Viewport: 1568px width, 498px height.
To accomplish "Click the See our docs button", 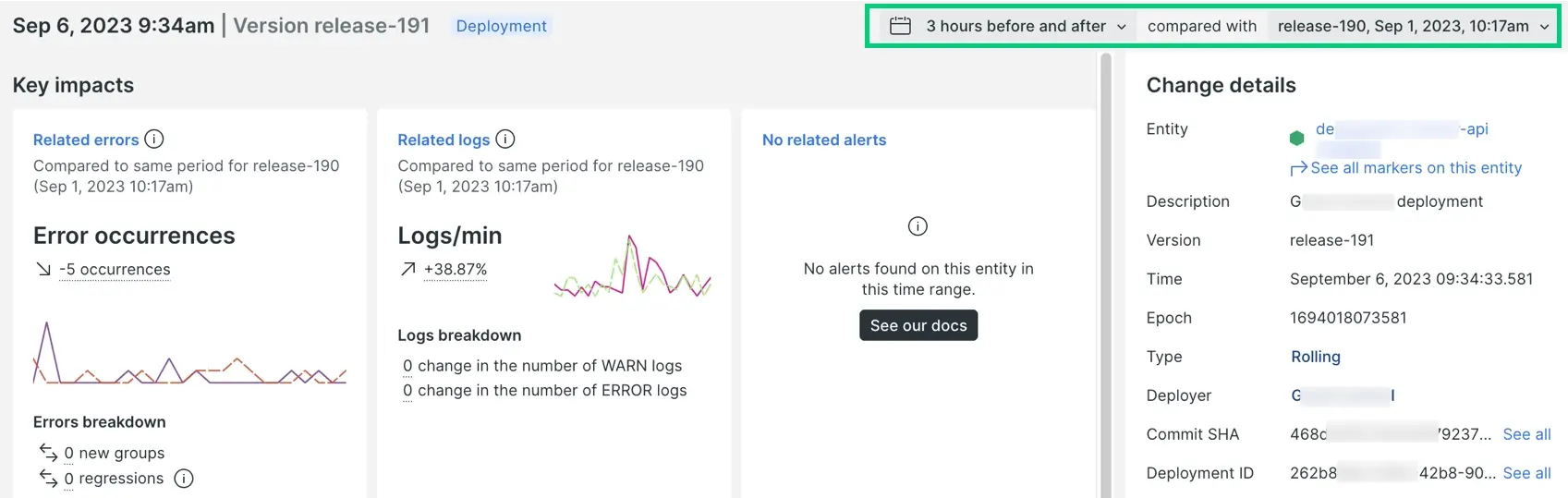I will click(x=918, y=325).
